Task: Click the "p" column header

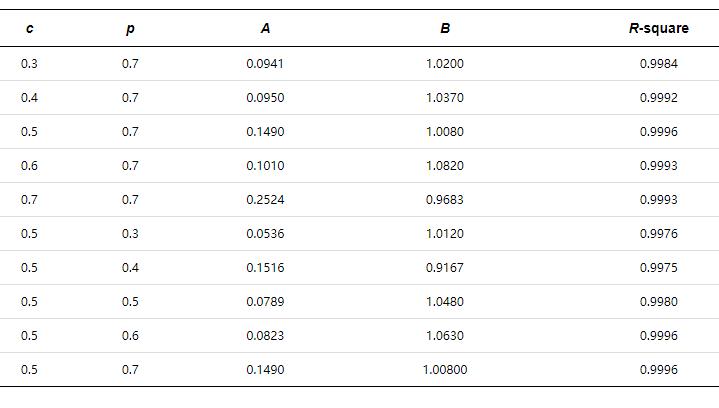Action: [130, 29]
